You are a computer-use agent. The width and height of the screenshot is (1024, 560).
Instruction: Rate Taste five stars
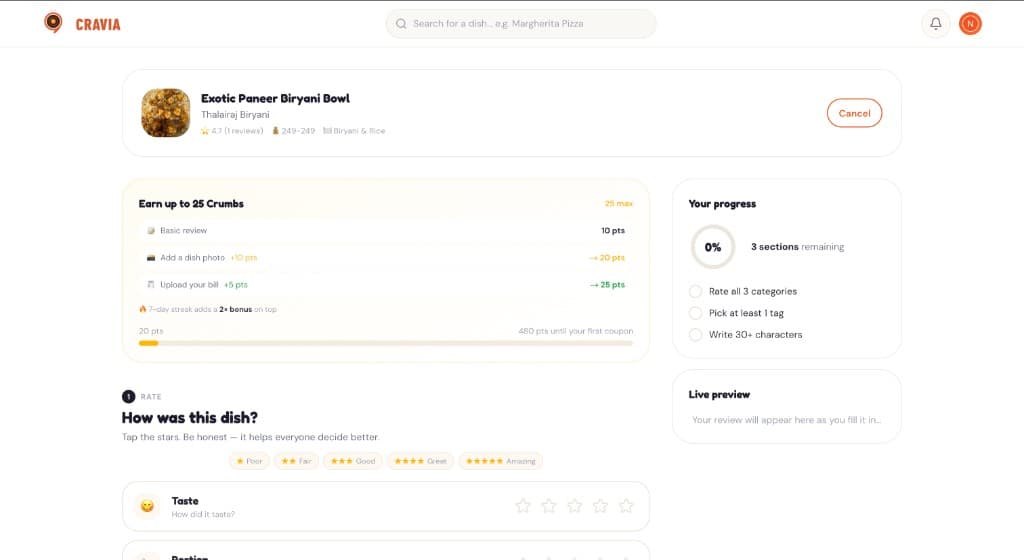click(626, 506)
